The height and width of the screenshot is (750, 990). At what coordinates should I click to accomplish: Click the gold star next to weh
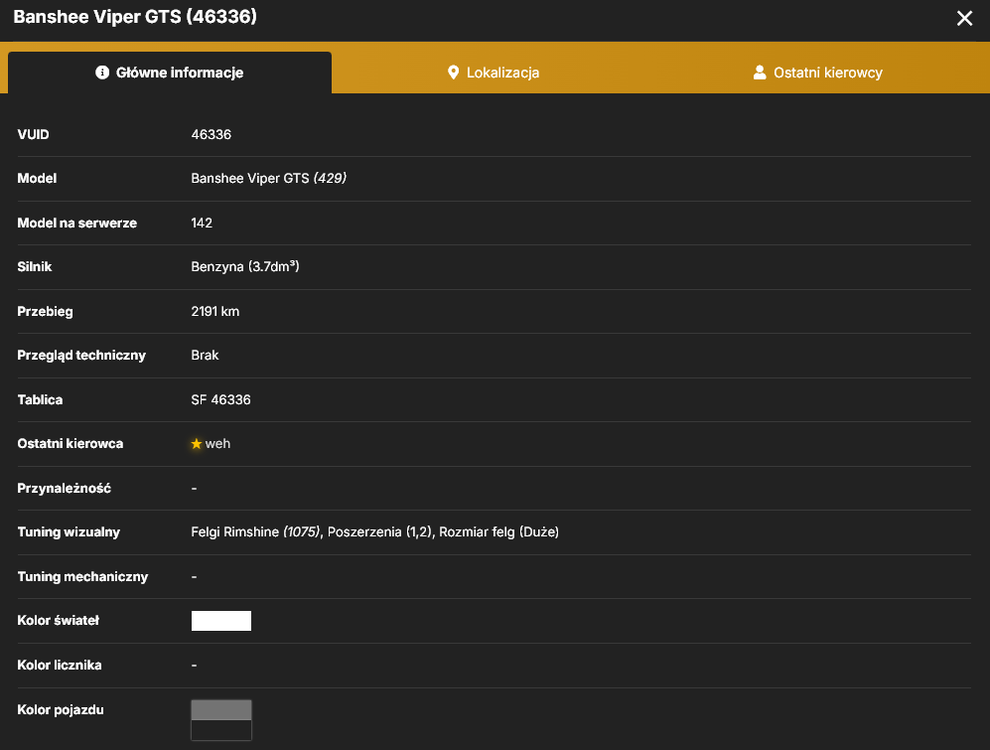point(196,444)
